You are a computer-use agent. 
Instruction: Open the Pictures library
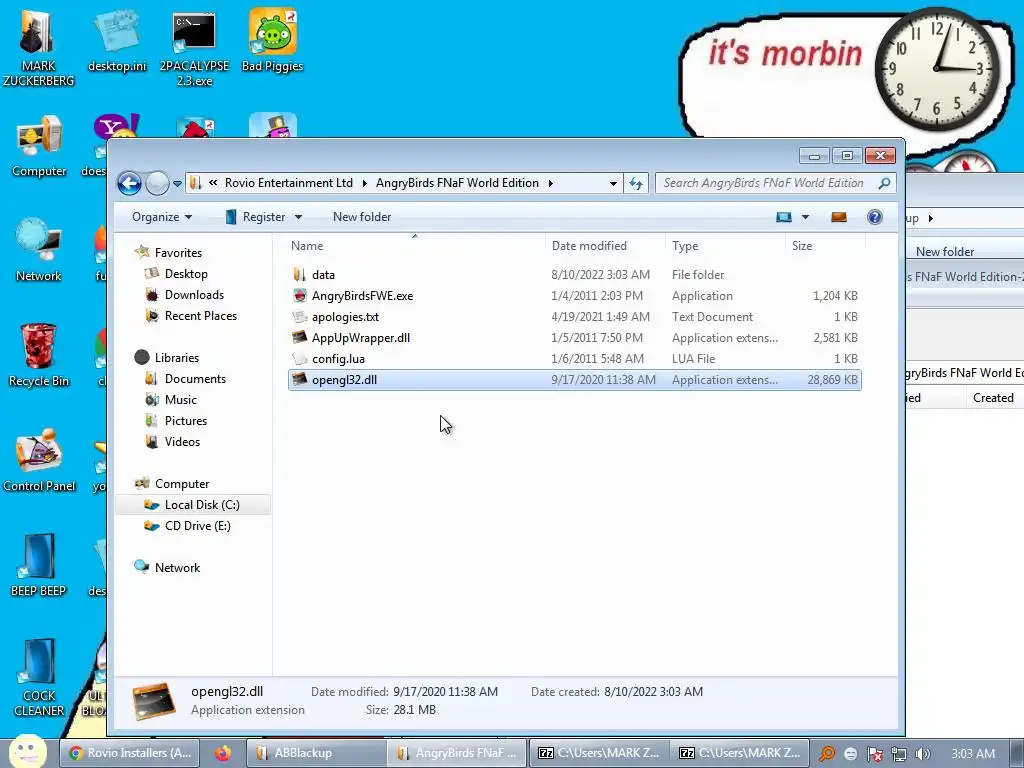click(x=185, y=421)
